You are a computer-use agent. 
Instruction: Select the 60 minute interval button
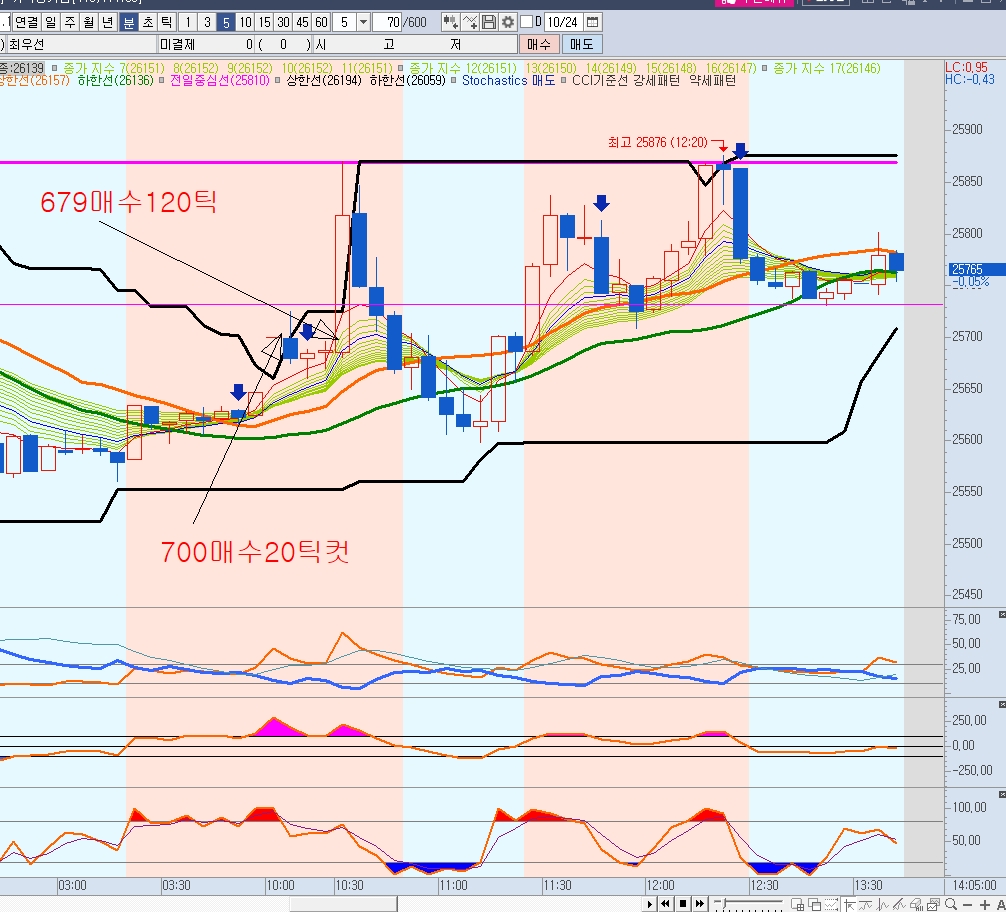point(321,22)
